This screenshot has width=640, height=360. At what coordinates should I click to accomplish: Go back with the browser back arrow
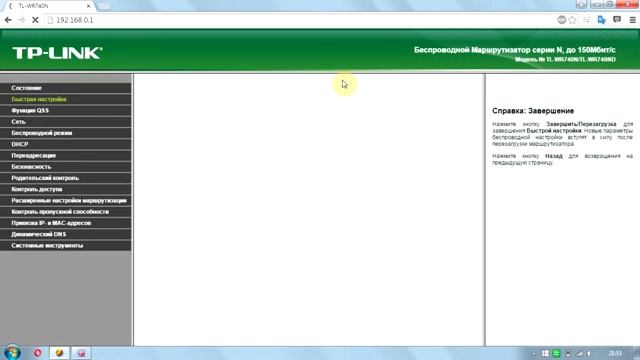tap(8, 20)
